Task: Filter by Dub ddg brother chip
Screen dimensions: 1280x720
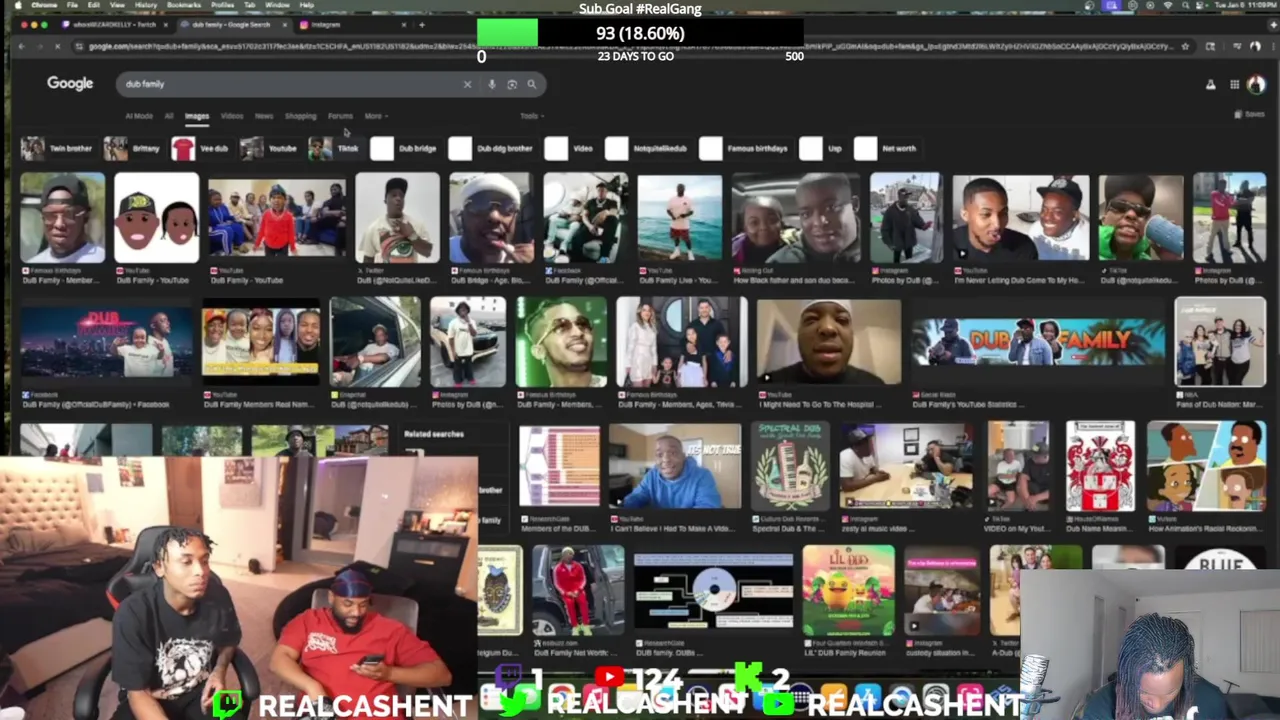Action: [491, 148]
